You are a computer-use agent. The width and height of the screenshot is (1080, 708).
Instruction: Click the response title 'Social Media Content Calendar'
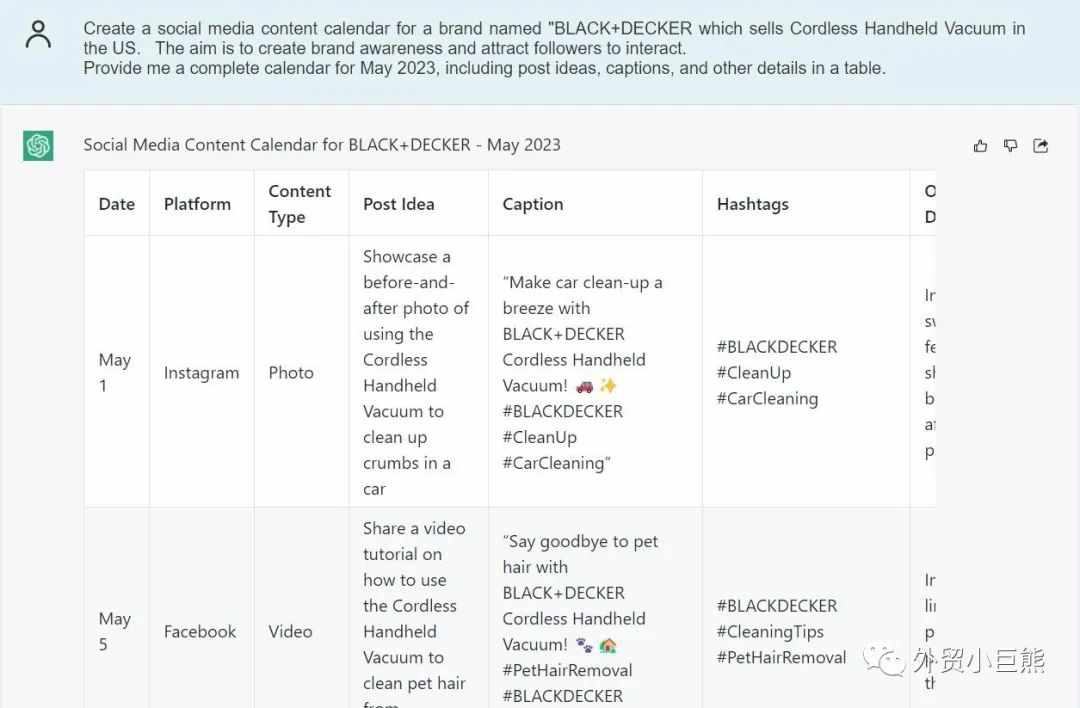point(322,145)
